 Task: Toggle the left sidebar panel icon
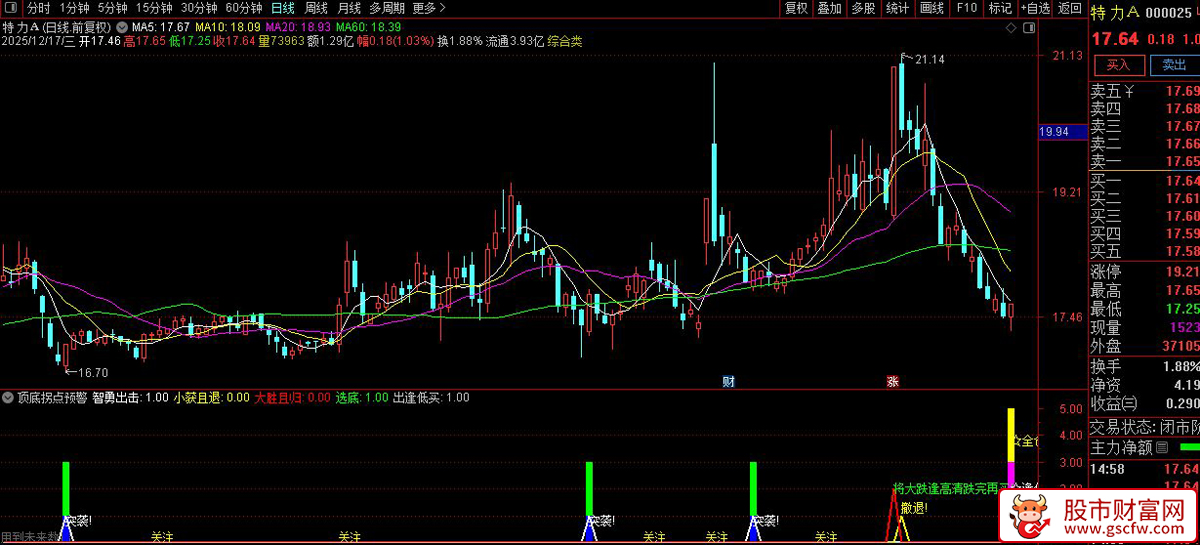[x=12, y=8]
